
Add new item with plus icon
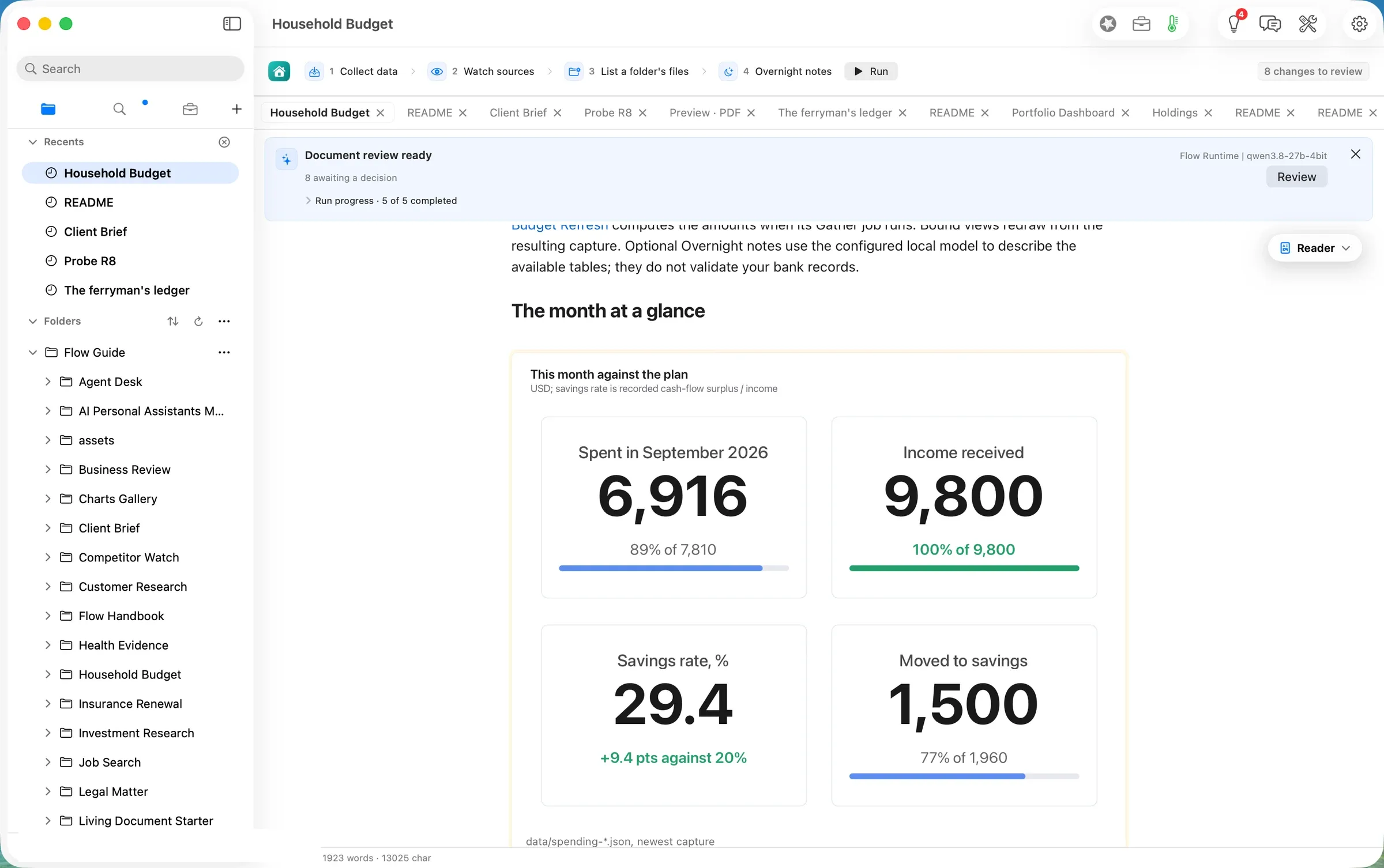click(x=236, y=109)
